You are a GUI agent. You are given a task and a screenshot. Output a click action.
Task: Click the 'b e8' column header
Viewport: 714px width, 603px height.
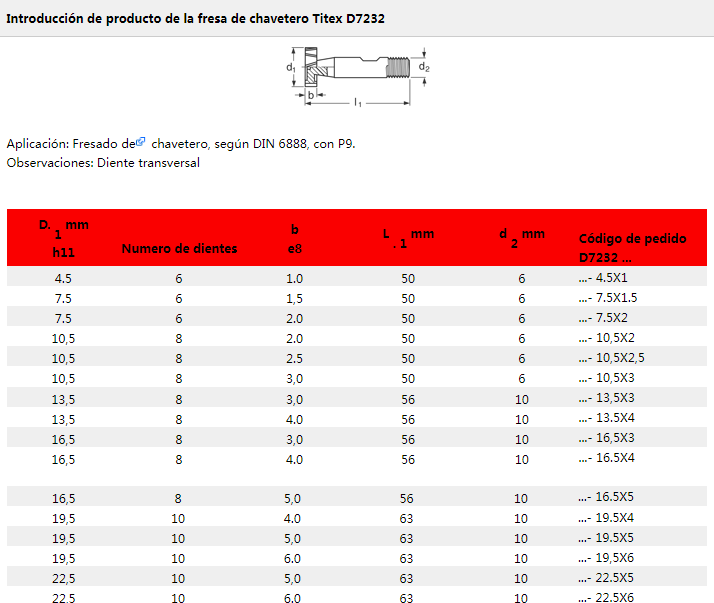tap(295, 239)
